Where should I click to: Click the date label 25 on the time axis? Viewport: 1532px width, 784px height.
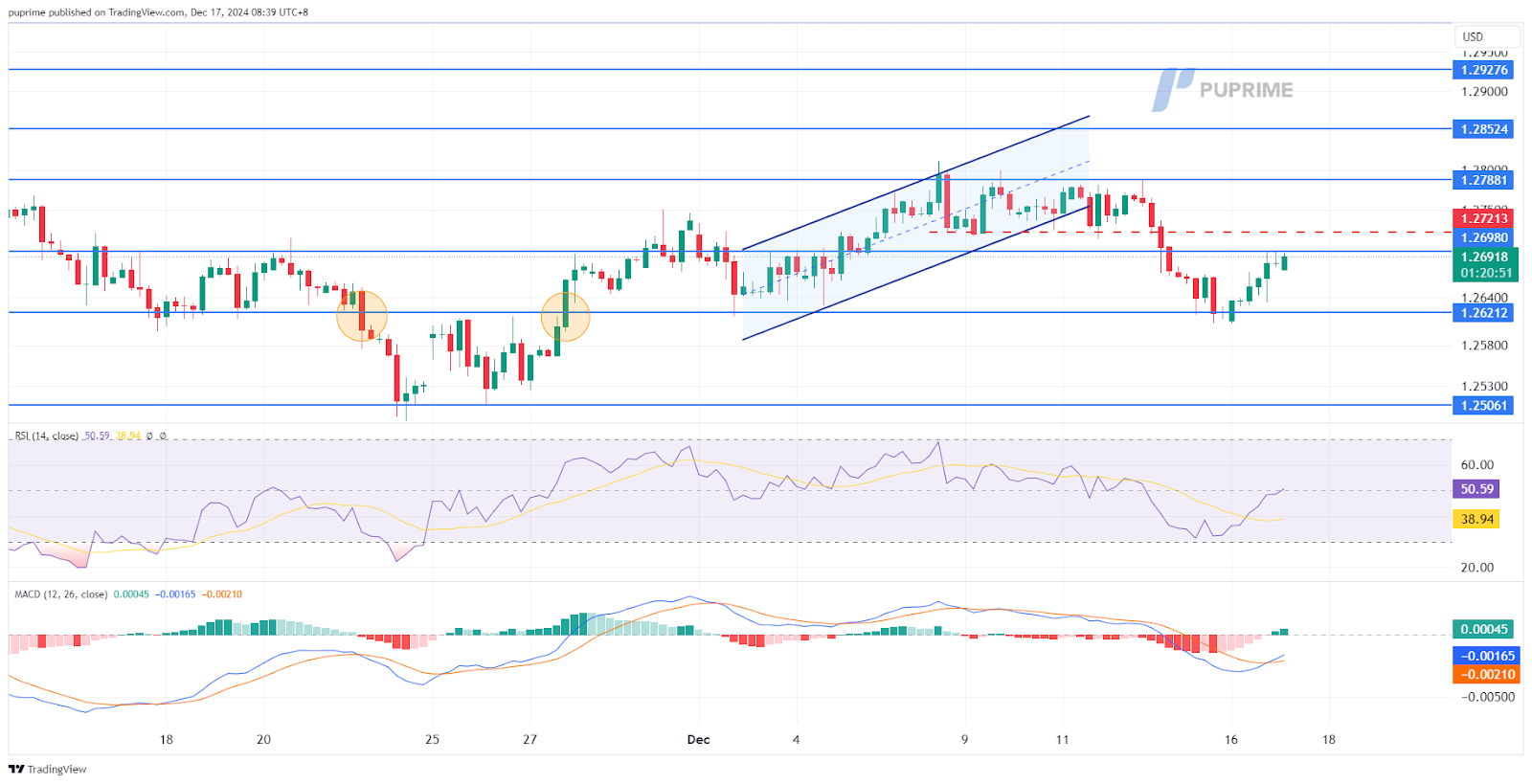click(432, 739)
